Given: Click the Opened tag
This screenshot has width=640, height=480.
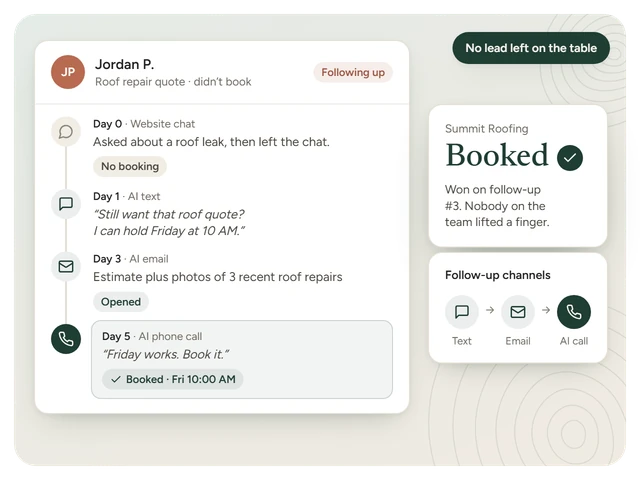Looking at the screenshot, I should pos(121,302).
